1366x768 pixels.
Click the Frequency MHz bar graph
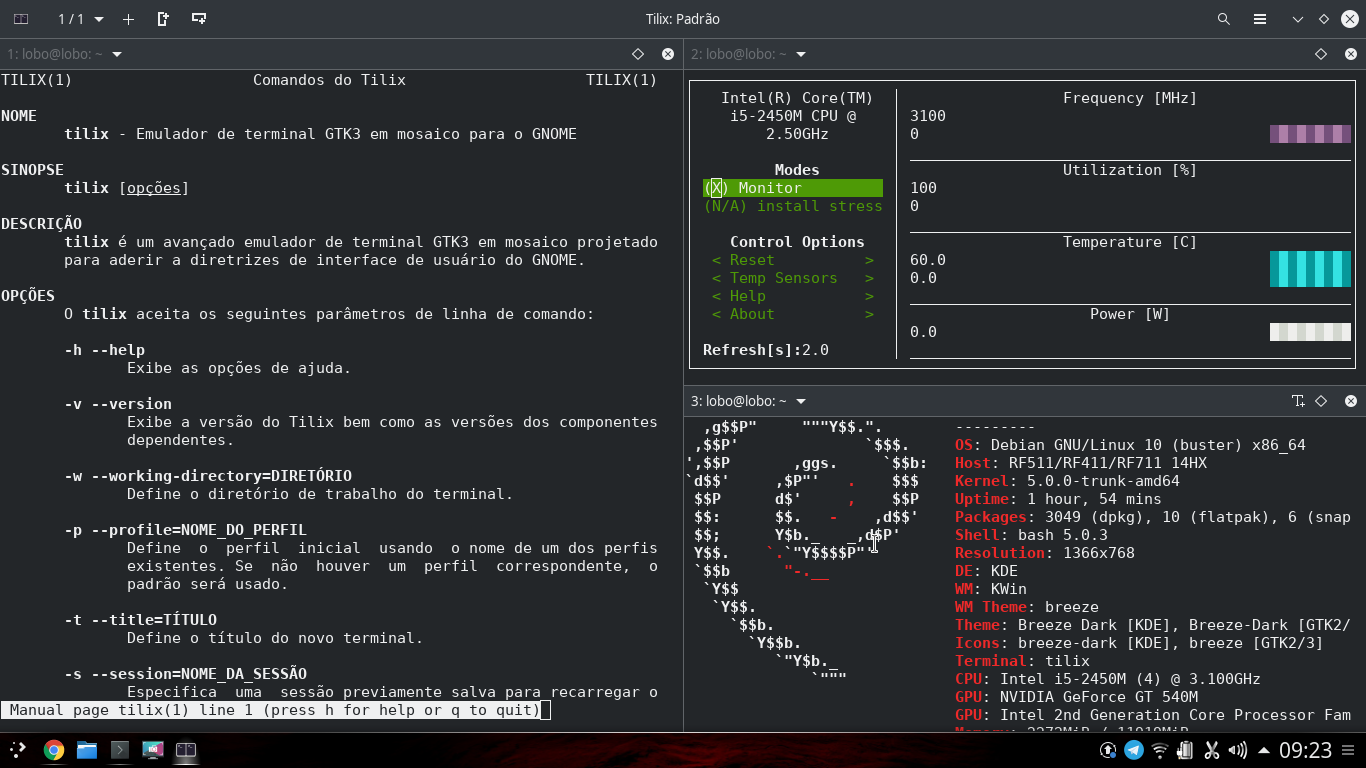coord(1310,133)
